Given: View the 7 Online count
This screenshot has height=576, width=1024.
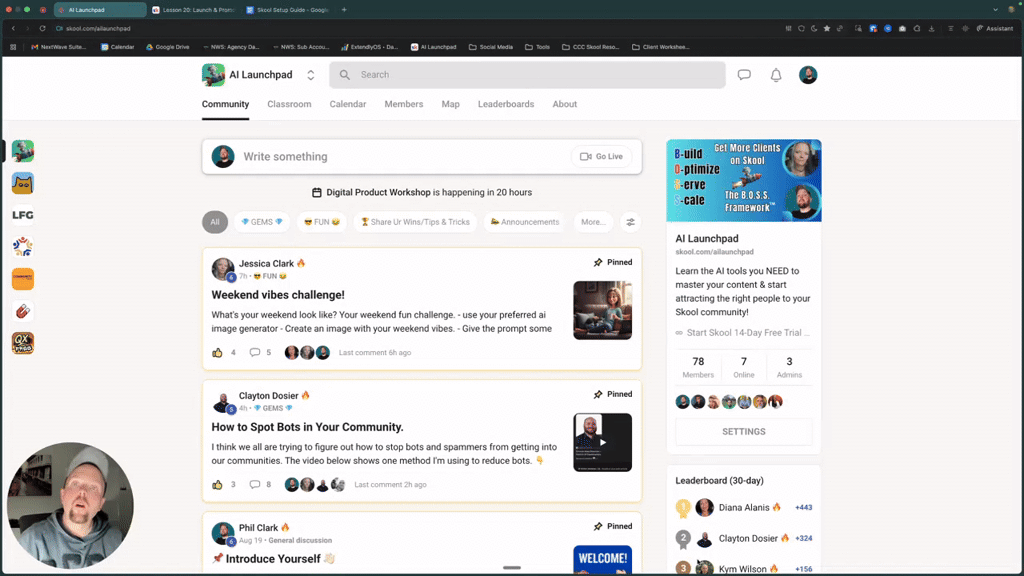Looking at the screenshot, I should coord(744,368).
